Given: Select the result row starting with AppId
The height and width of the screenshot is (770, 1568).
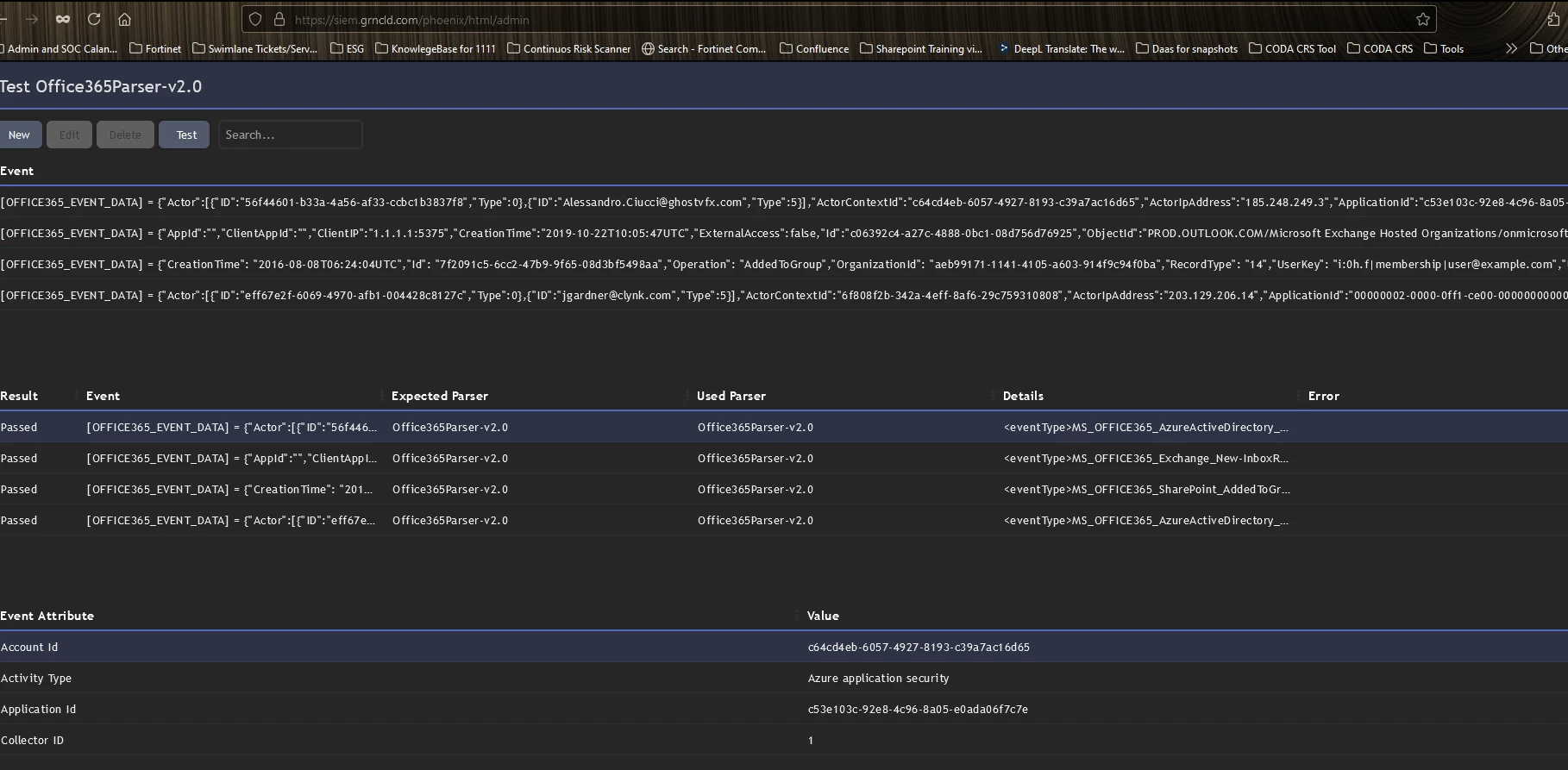Looking at the screenshot, I should [784, 459].
